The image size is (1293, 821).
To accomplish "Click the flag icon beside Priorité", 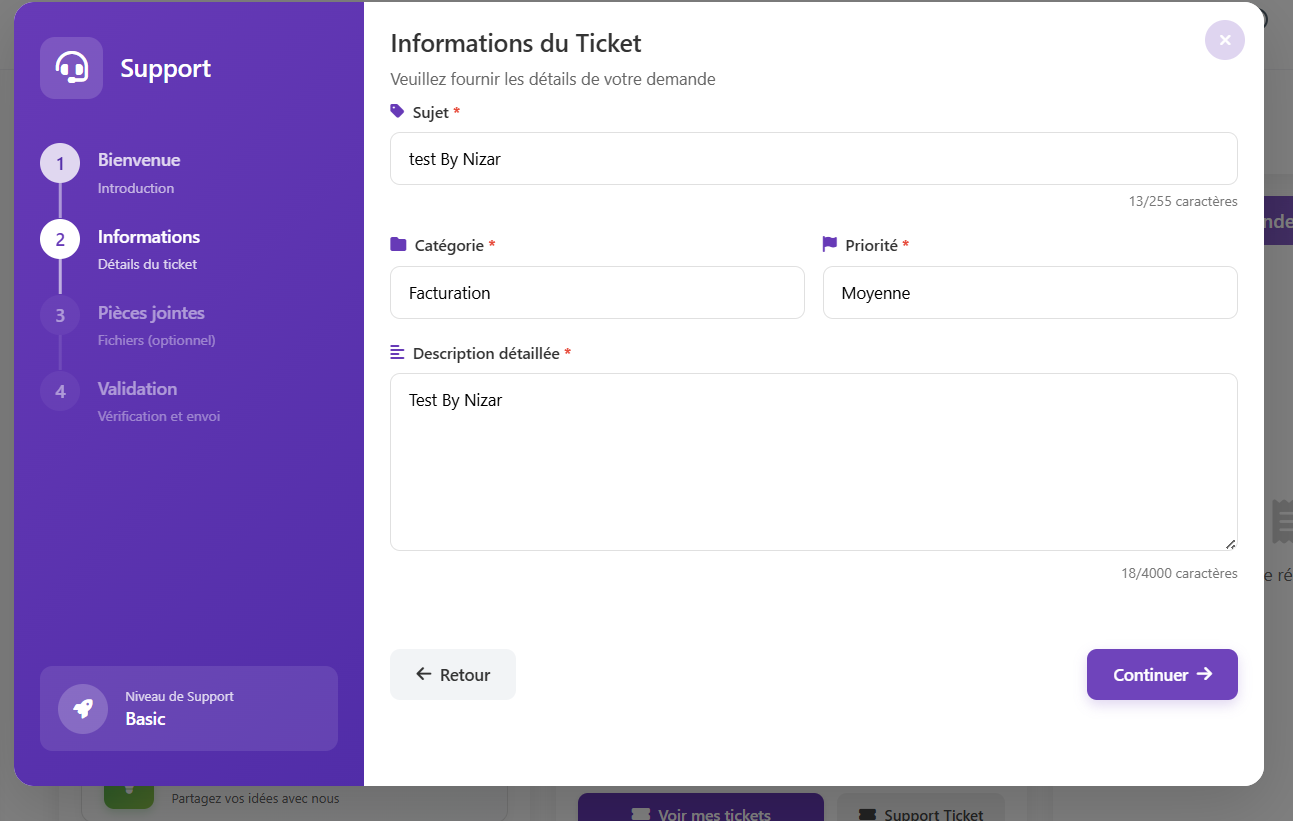I will (829, 244).
